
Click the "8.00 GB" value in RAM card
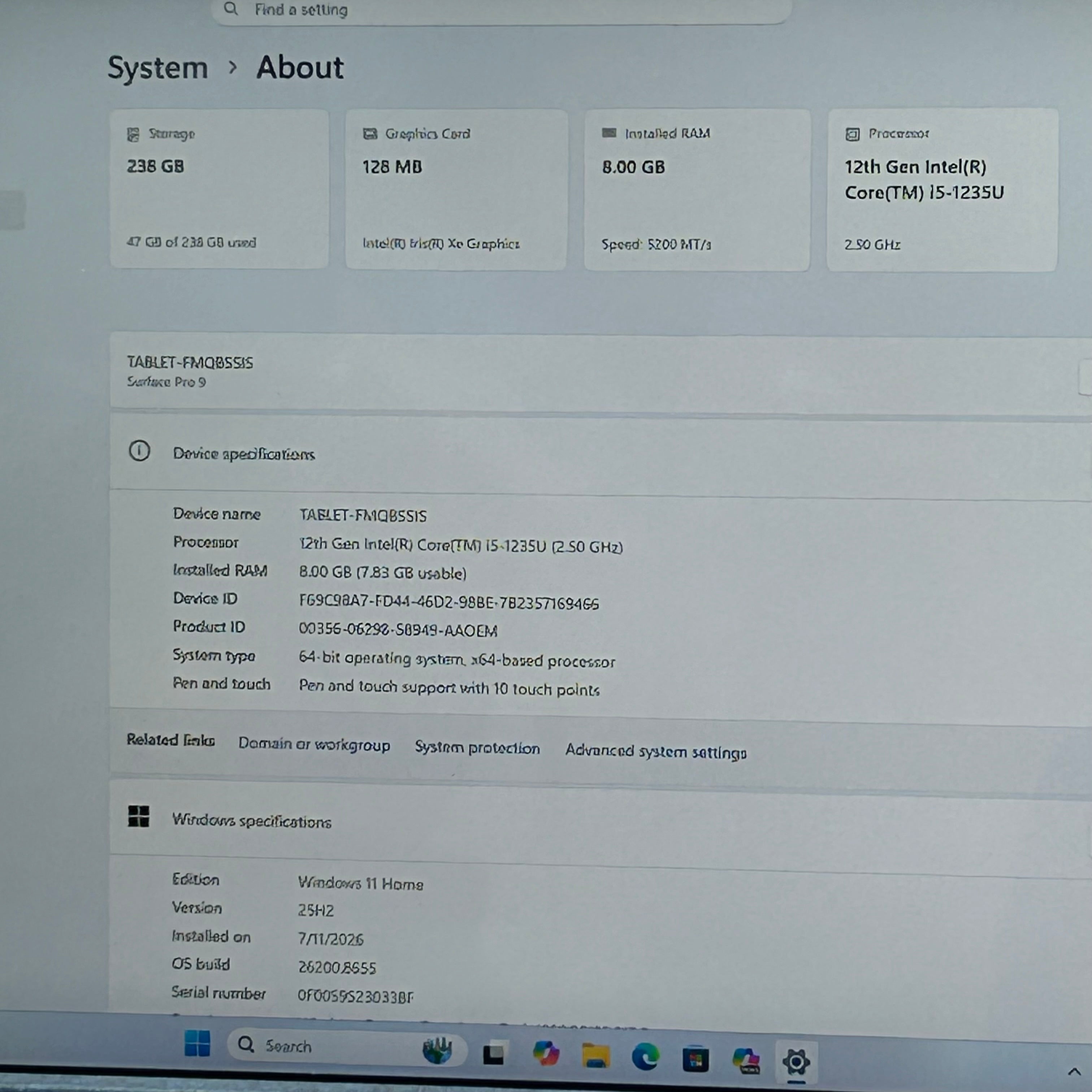pyautogui.click(x=634, y=167)
